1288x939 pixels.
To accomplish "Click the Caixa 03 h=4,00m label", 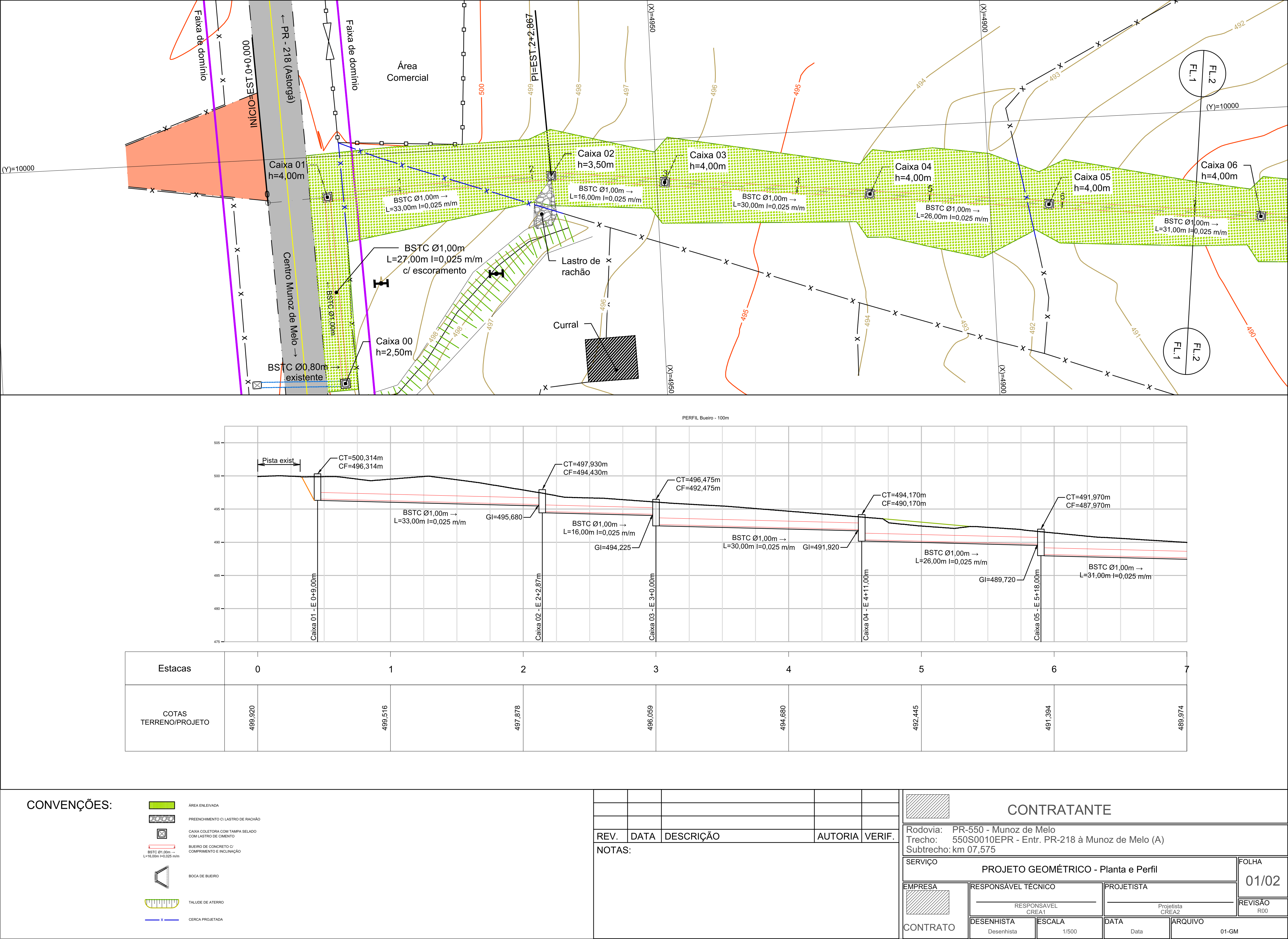I will tap(707, 160).
